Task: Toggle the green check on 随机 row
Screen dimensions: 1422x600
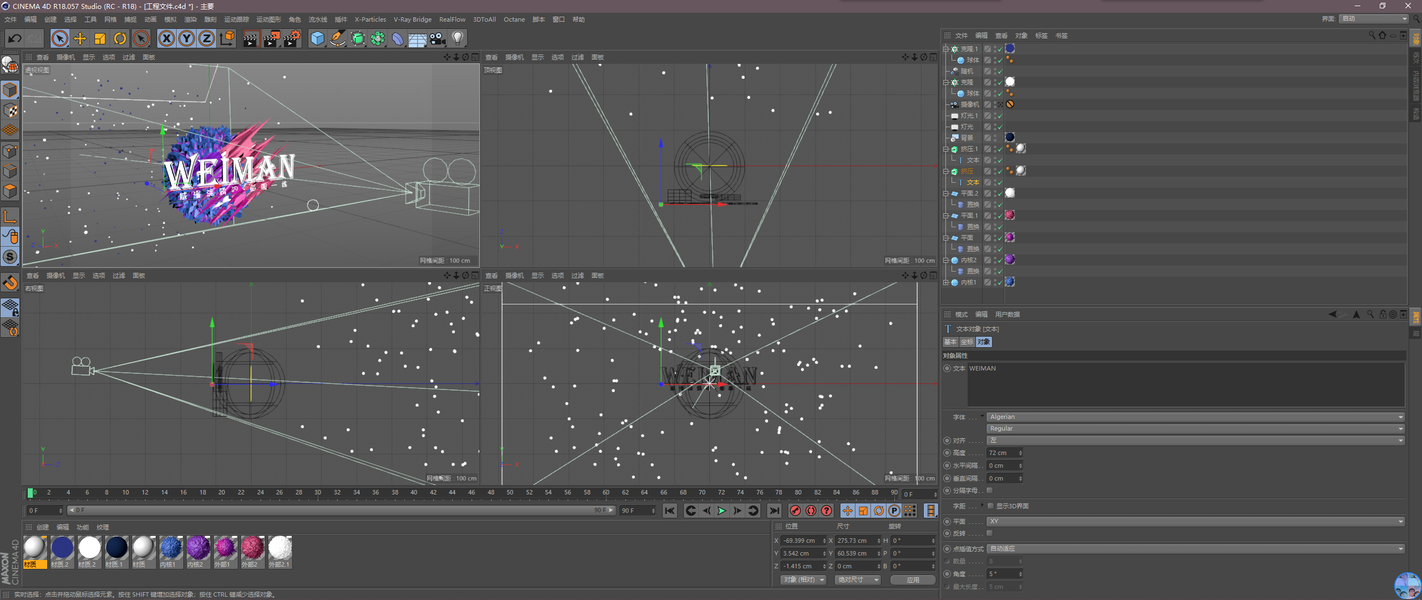Action: (x=998, y=72)
